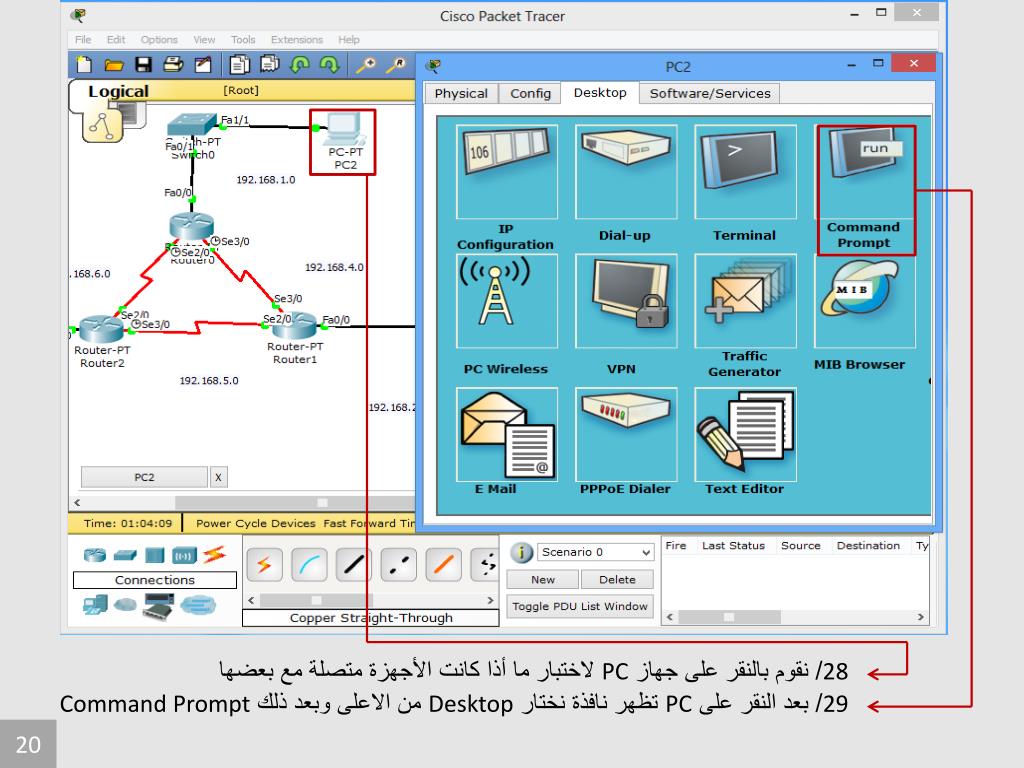The width and height of the screenshot is (1024, 768).
Task: Open the MIB Browser app
Action: coord(865,301)
